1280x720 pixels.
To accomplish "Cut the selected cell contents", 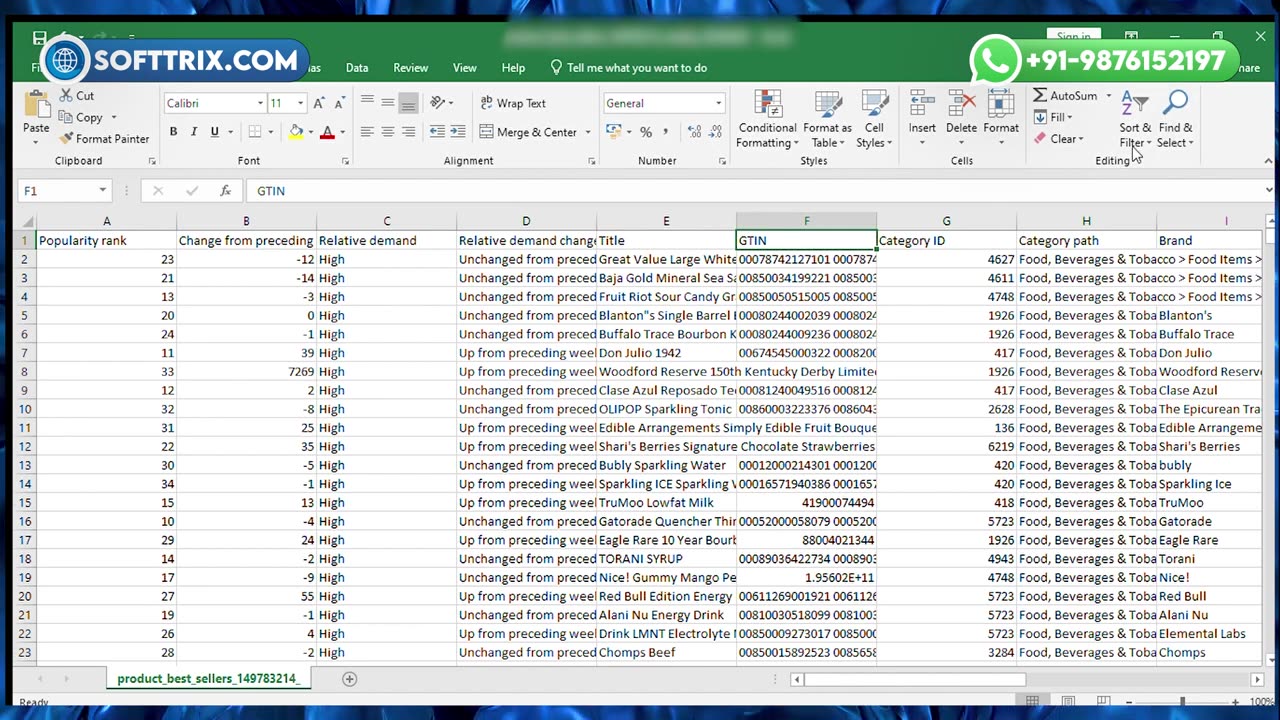I will (76, 96).
